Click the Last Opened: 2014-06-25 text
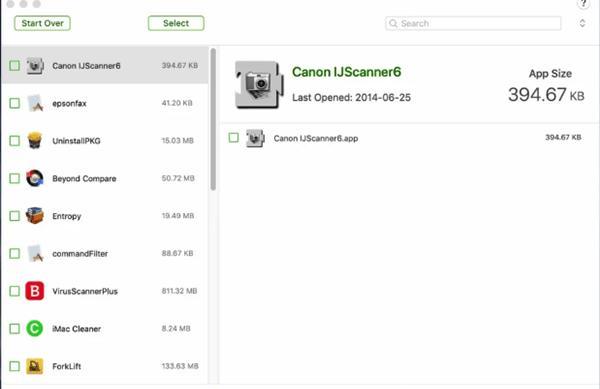This screenshot has width=600, height=389. coord(351,98)
